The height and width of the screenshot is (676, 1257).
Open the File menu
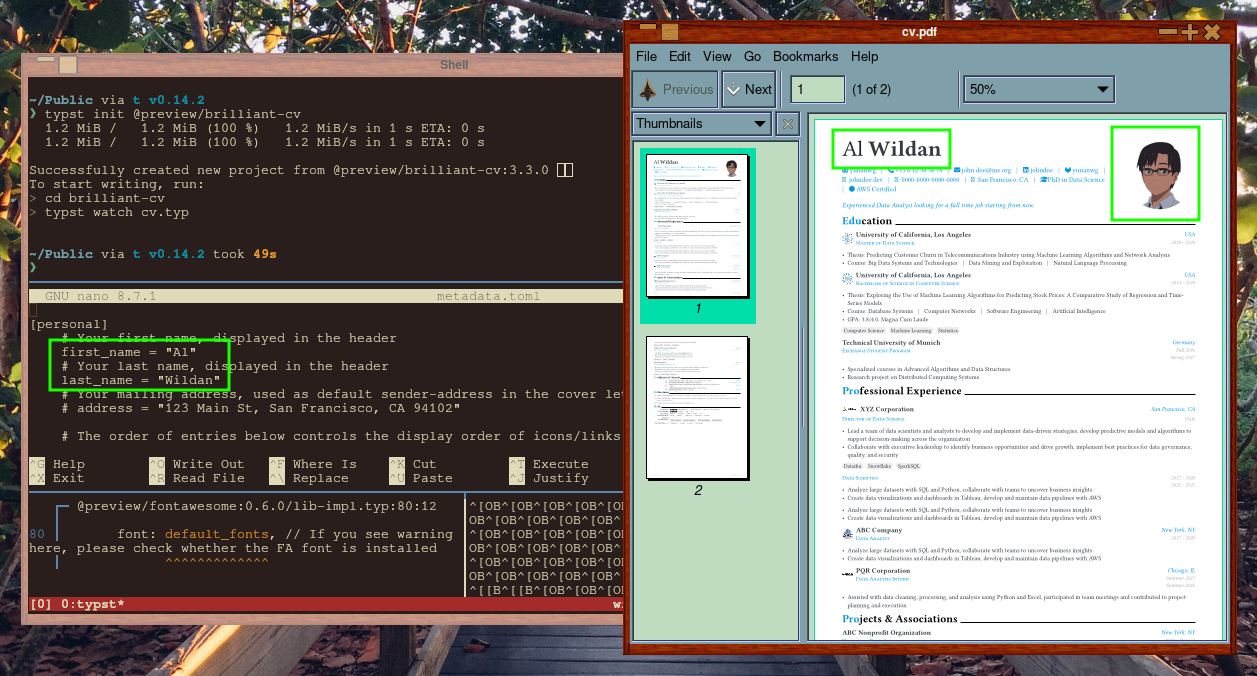(x=646, y=57)
